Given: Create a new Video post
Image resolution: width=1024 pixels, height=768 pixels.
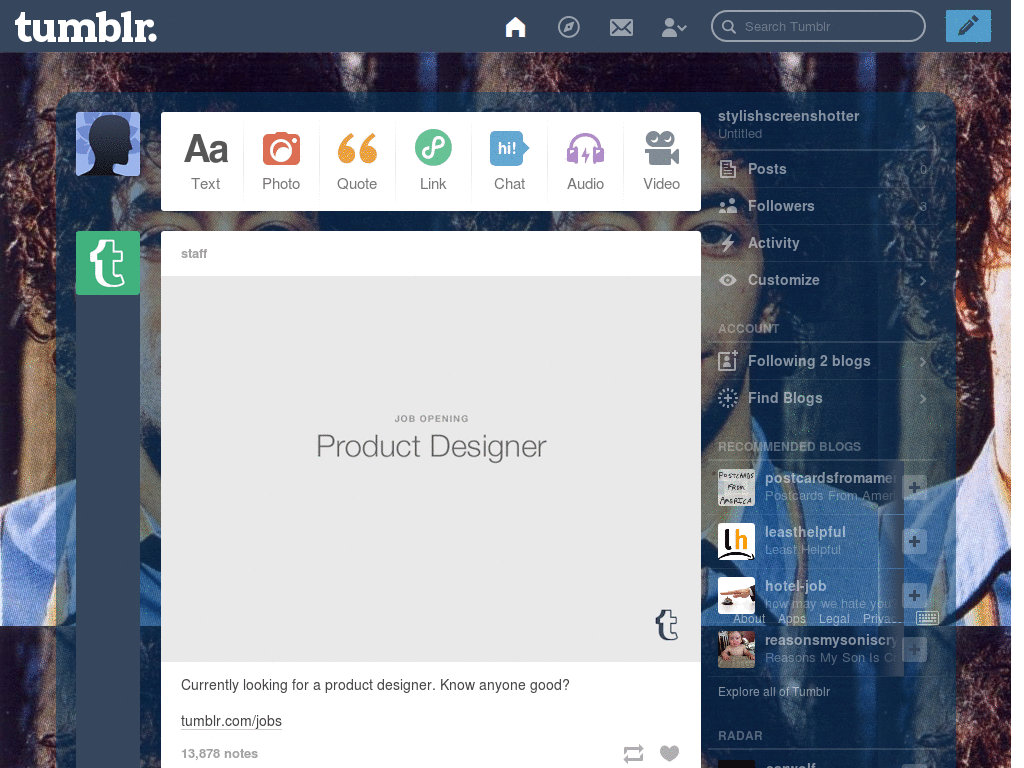Looking at the screenshot, I should pyautogui.click(x=662, y=161).
